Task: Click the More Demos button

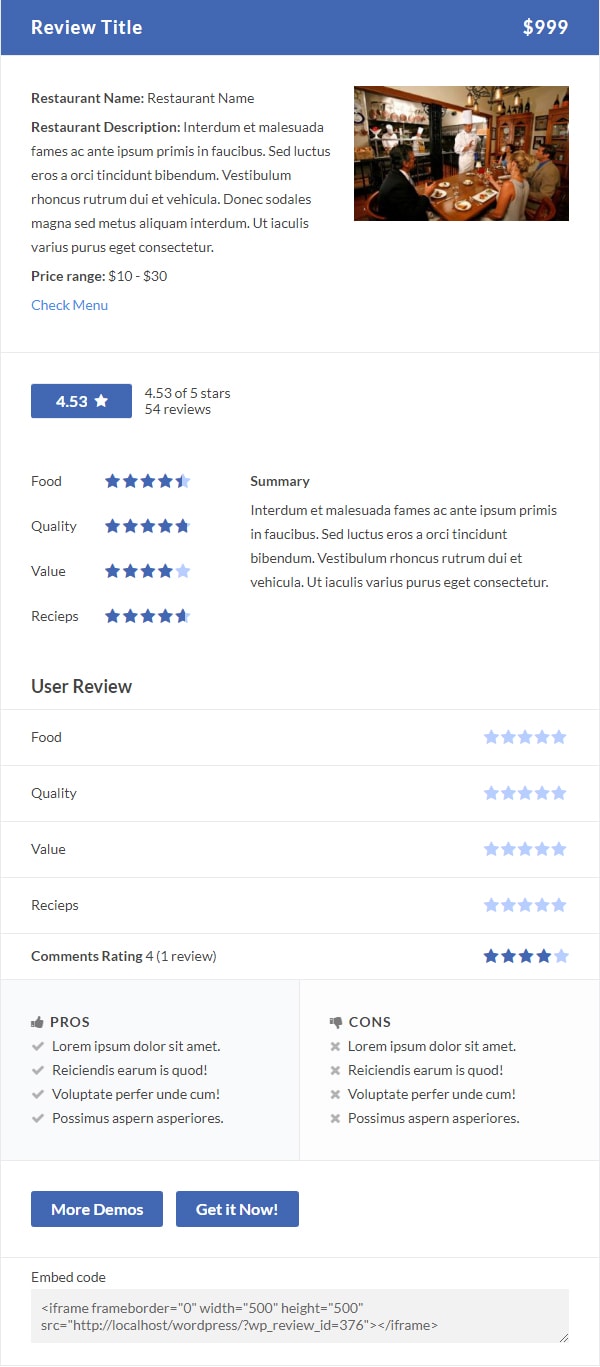Action: (x=97, y=1209)
